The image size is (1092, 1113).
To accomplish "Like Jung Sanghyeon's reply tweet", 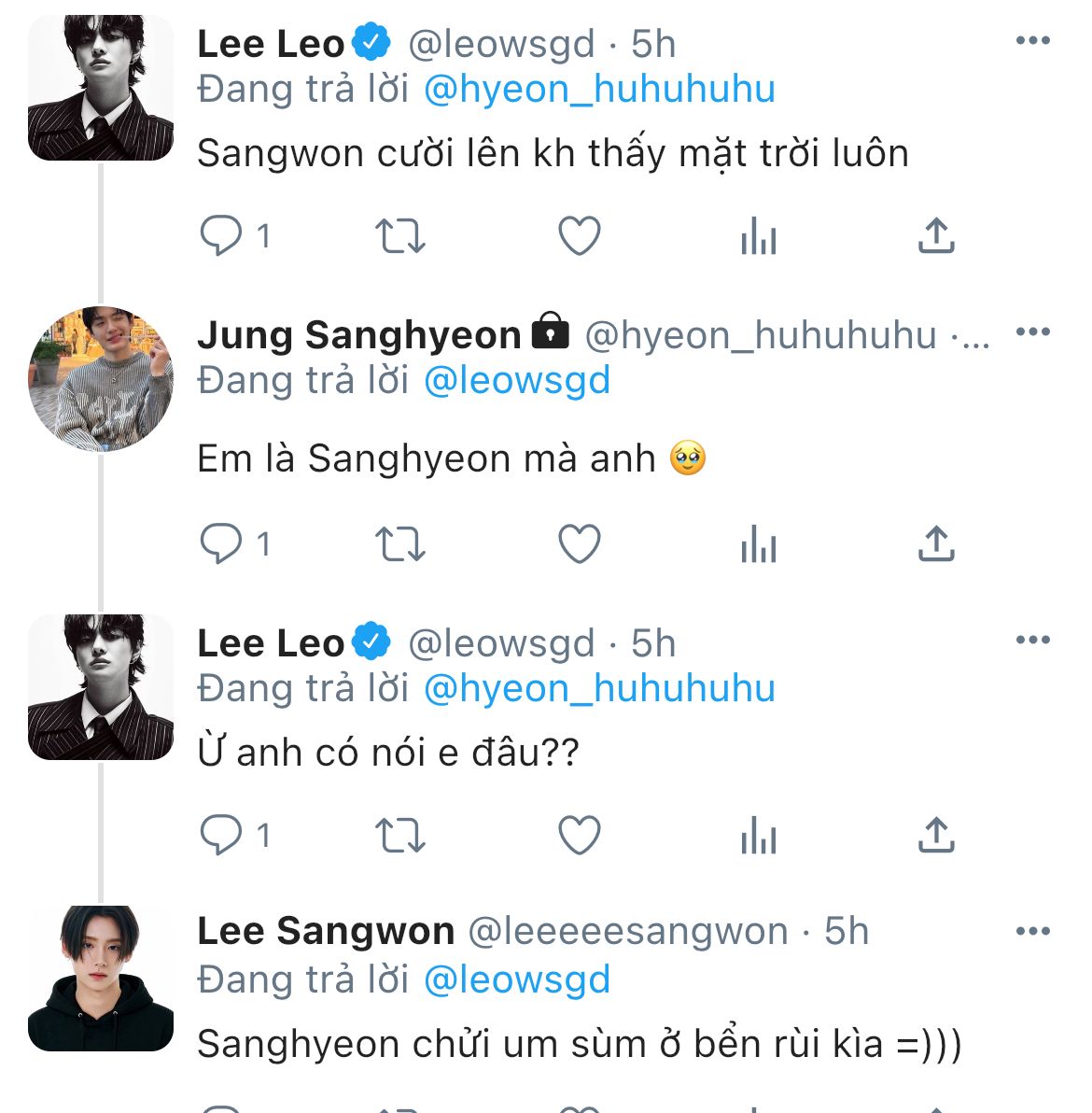I will pyautogui.click(x=579, y=543).
